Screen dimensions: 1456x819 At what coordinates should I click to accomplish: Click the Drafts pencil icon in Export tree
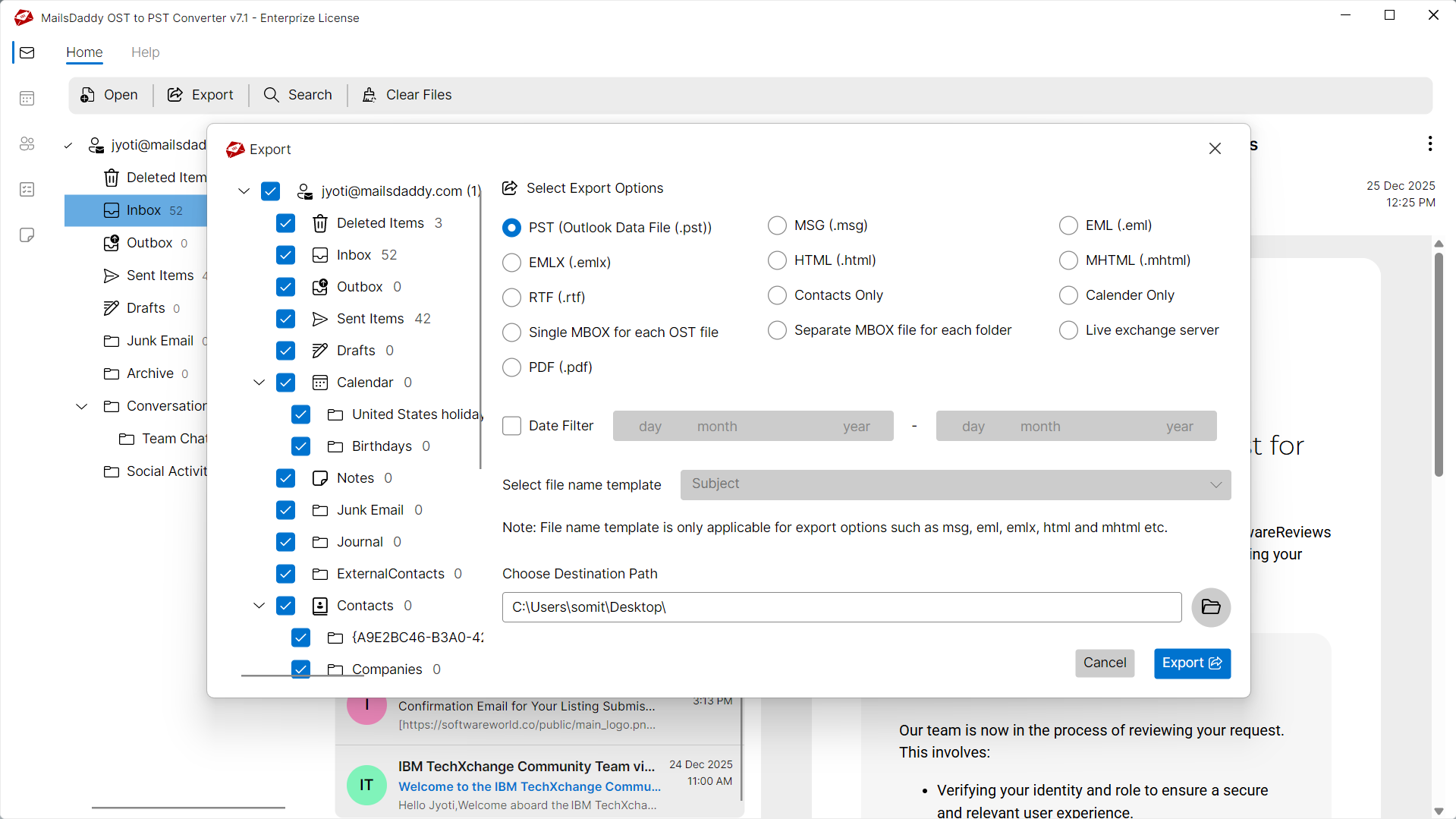coord(320,351)
